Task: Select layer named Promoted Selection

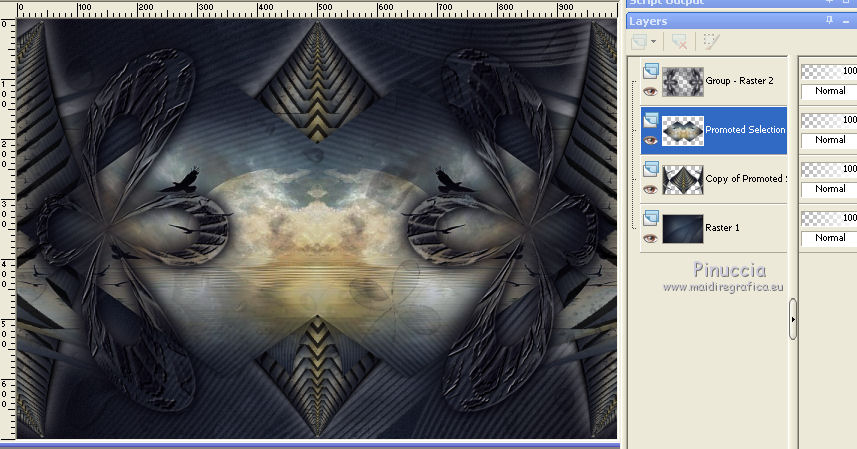Action: [745, 129]
